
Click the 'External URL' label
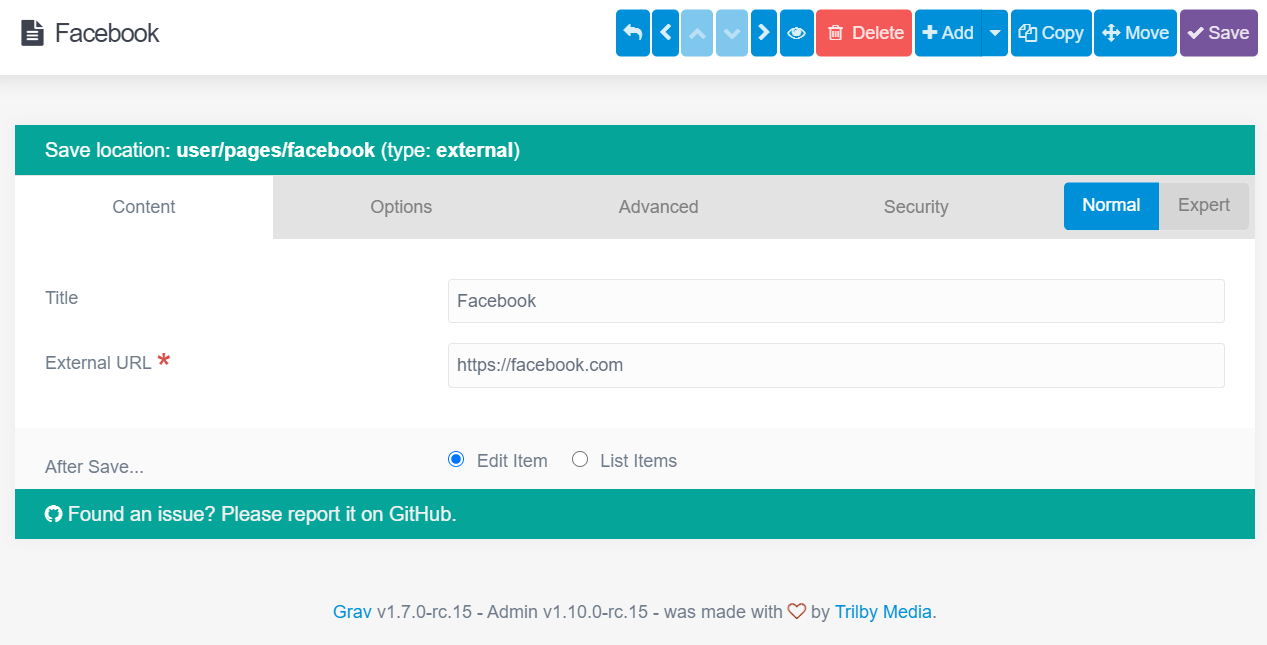click(x=98, y=363)
